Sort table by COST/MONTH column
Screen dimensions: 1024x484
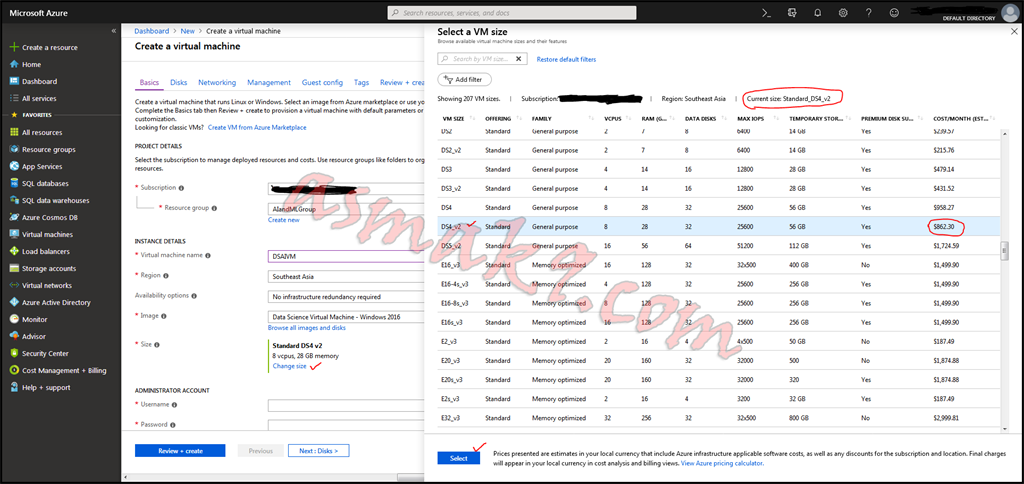point(963,119)
